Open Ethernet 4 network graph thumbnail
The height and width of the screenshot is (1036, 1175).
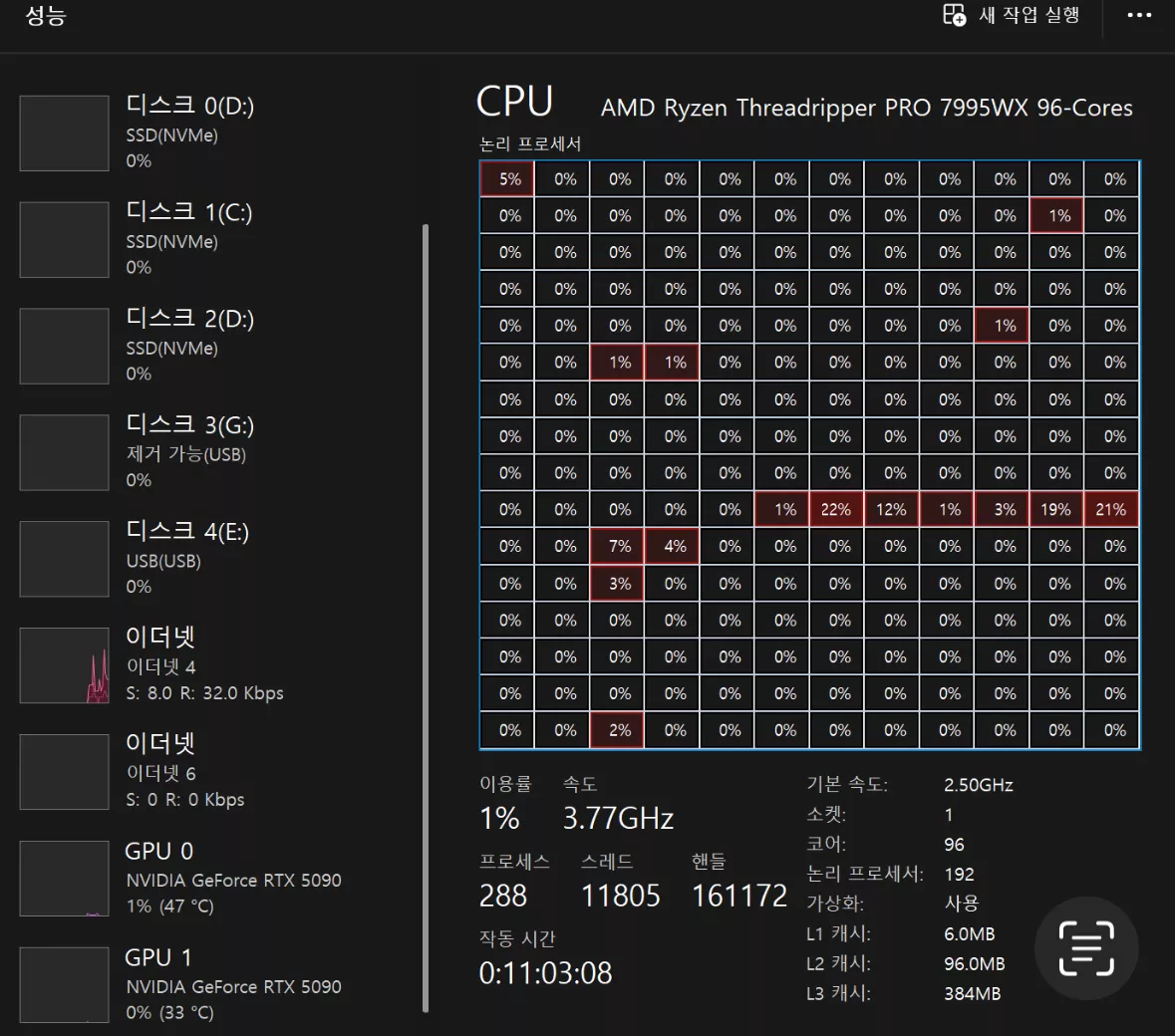pos(65,665)
